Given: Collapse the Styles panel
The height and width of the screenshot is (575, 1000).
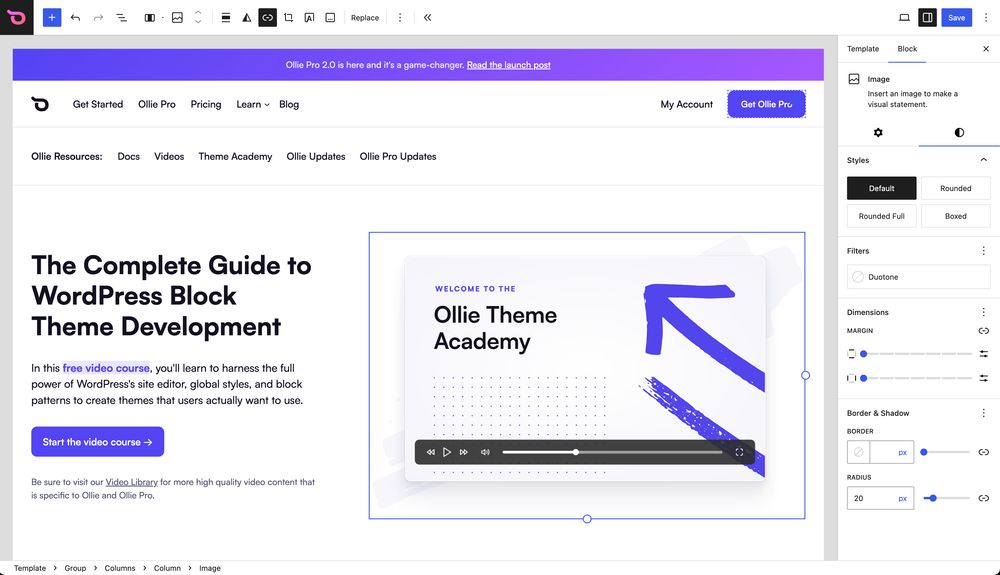Looking at the screenshot, I should point(983,160).
